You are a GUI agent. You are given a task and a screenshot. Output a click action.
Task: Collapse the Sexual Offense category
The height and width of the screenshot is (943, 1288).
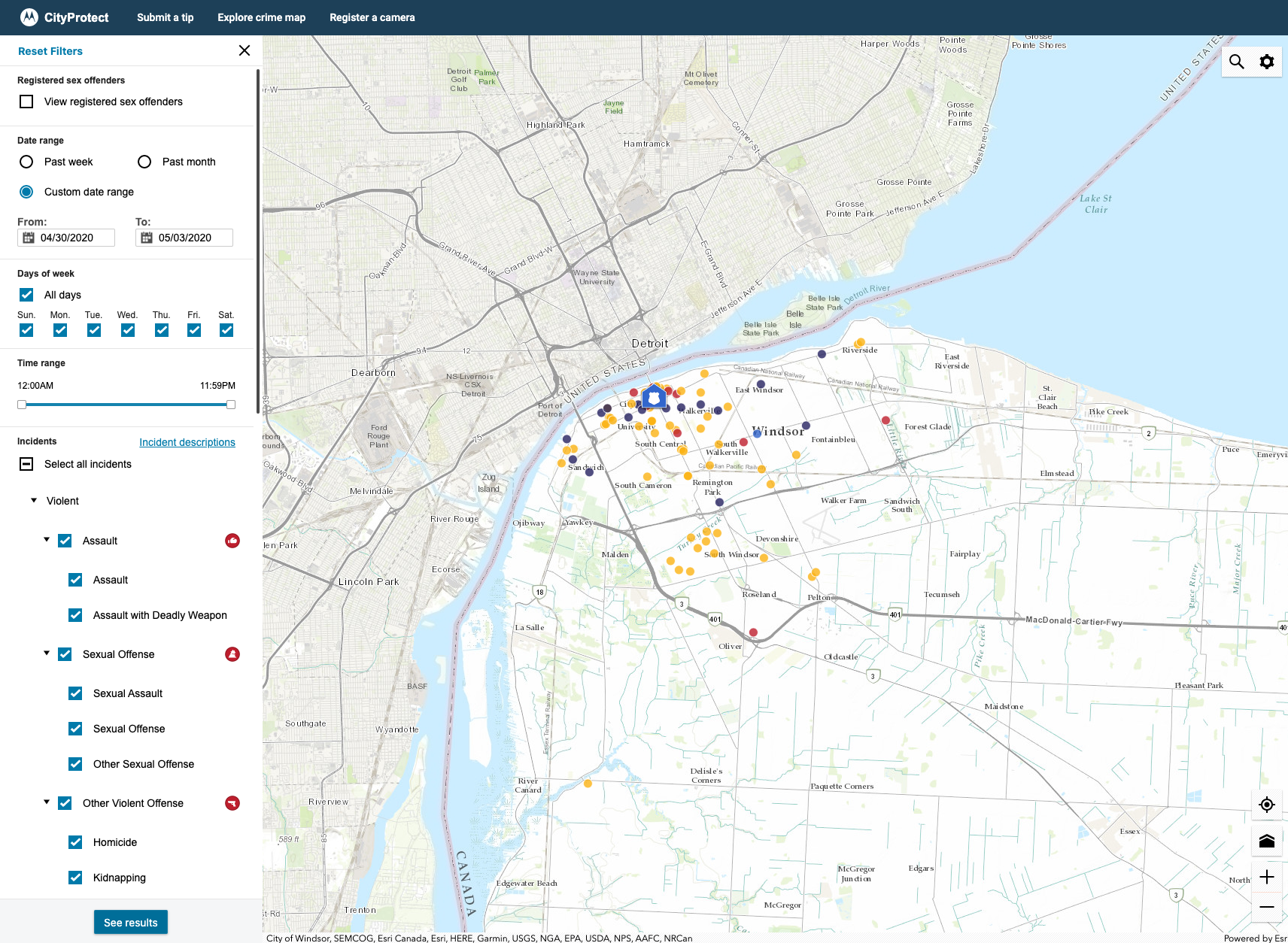[x=47, y=653]
